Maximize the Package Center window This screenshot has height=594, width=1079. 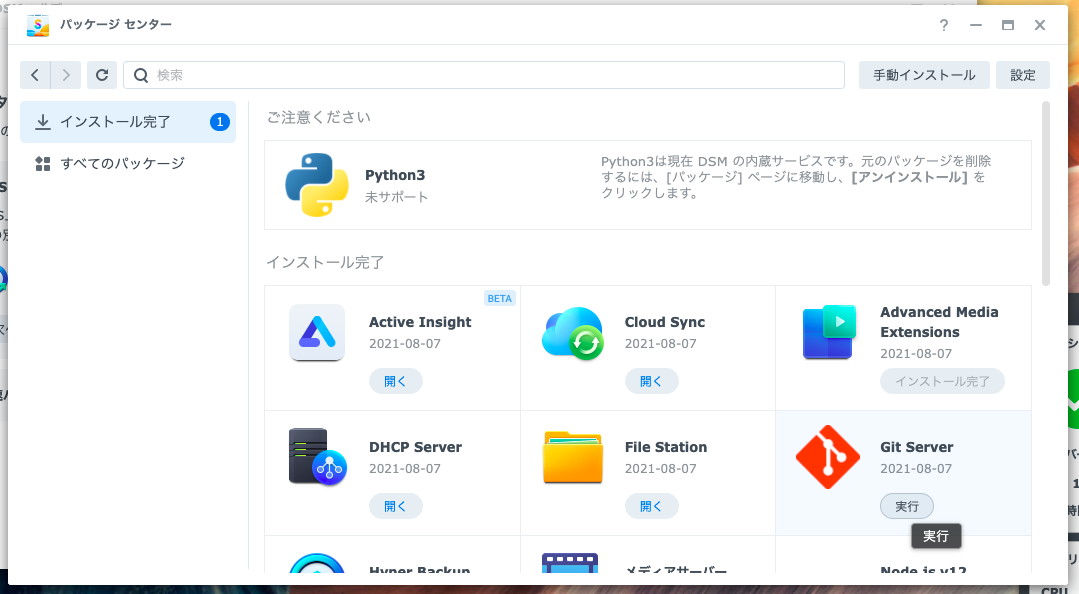[x=1008, y=25]
